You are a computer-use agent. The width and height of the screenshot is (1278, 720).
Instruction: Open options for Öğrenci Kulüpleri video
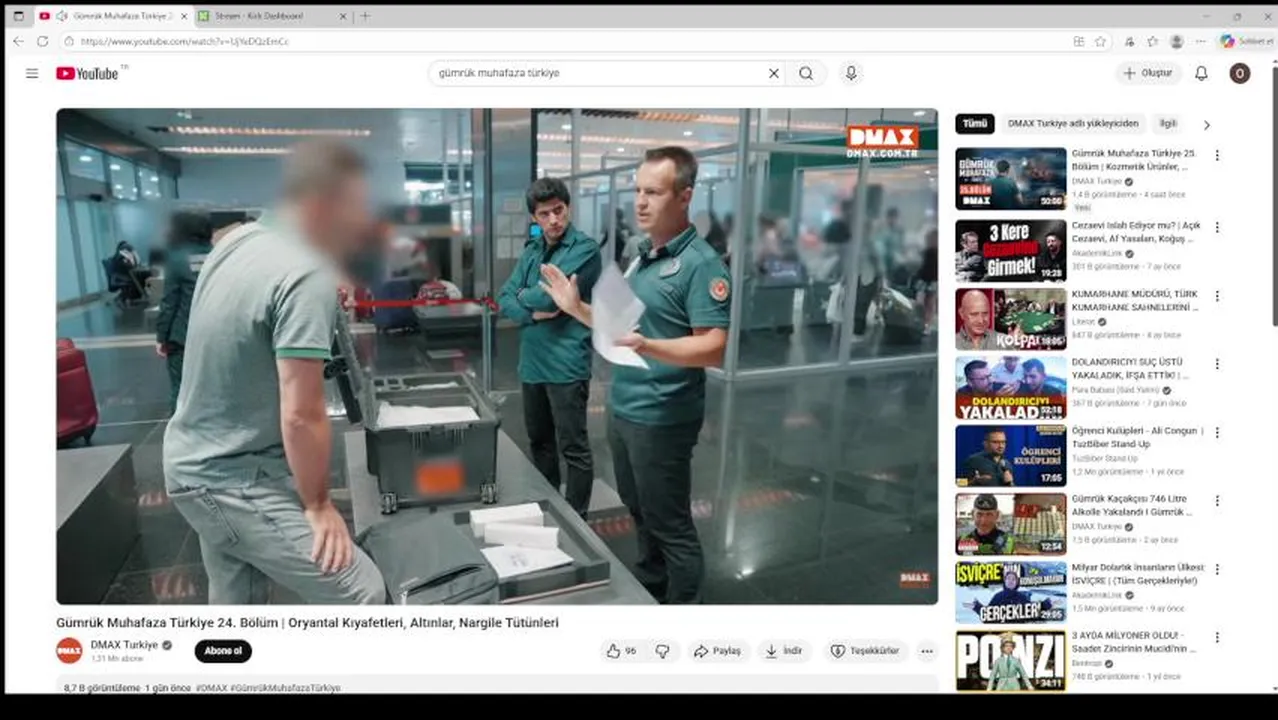tap(1217, 432)
